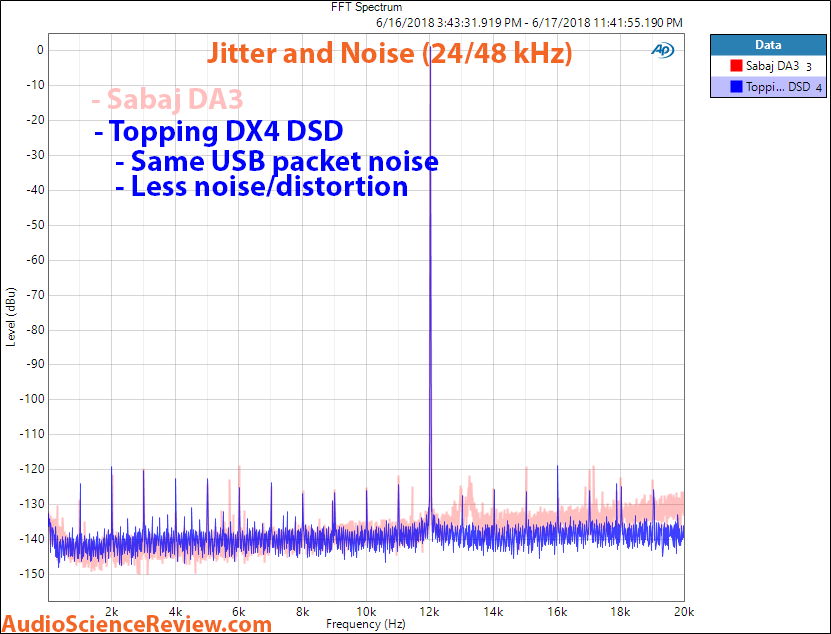This screenshot has height=634, width=831.
Task: Click the "-50" level tick label
Action: tap(36, 225)
